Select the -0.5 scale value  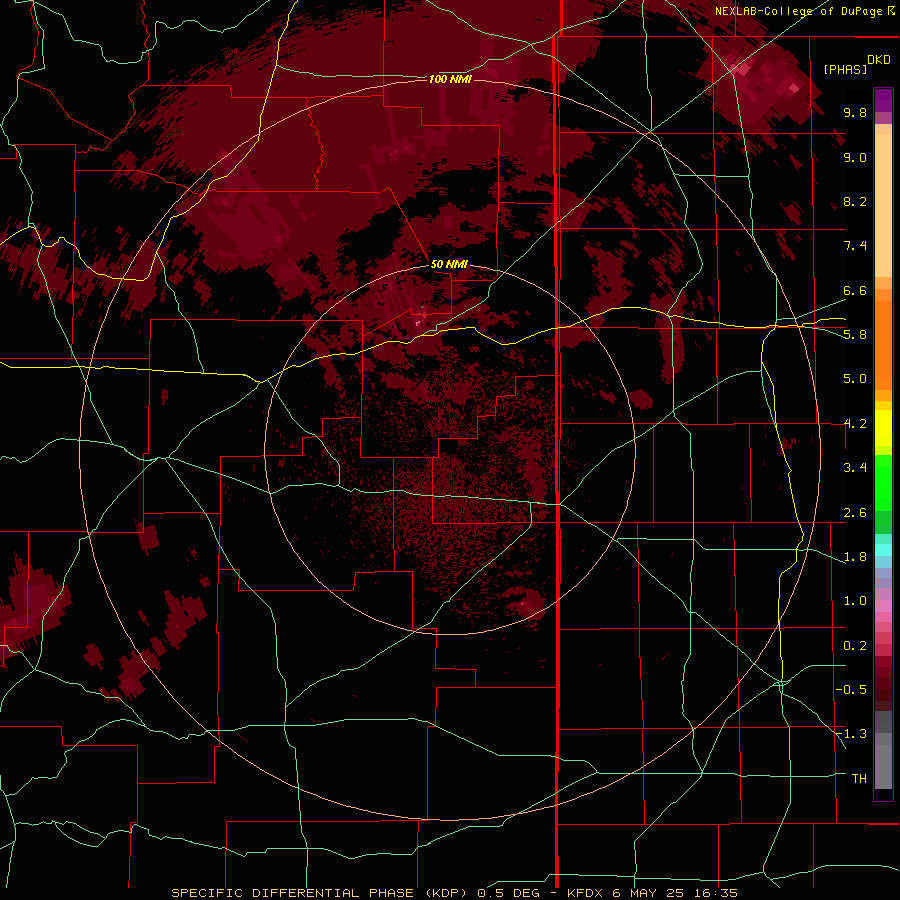851,690
